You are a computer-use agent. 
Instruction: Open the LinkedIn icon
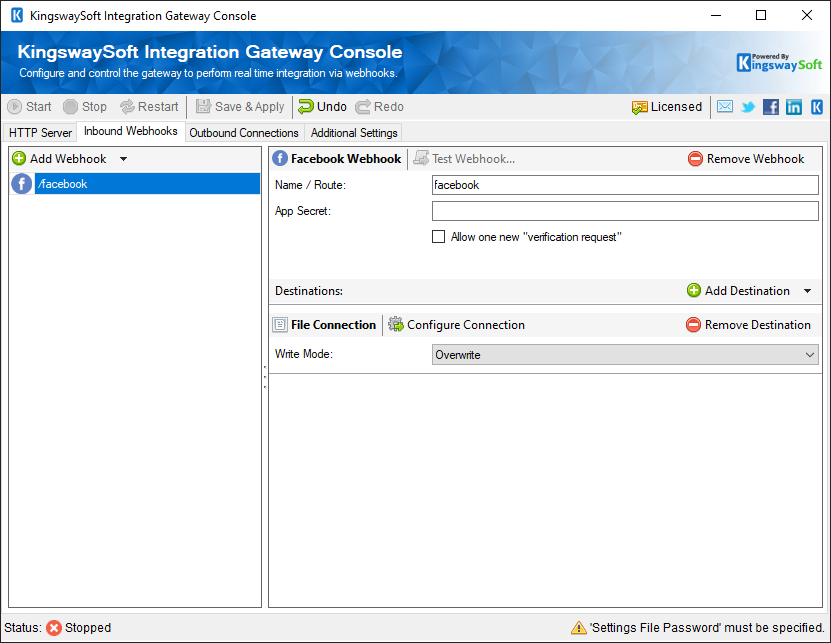point(793,107)
